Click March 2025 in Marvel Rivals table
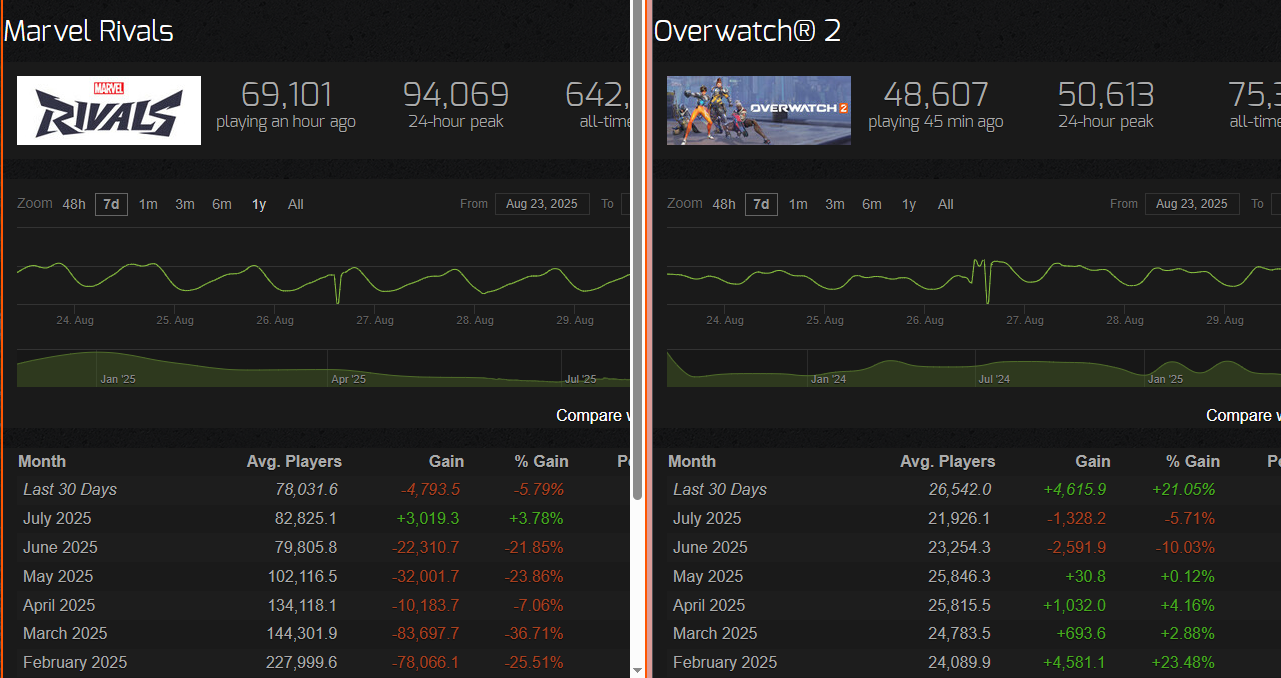Screen dimensions: 1281x678 65,633
